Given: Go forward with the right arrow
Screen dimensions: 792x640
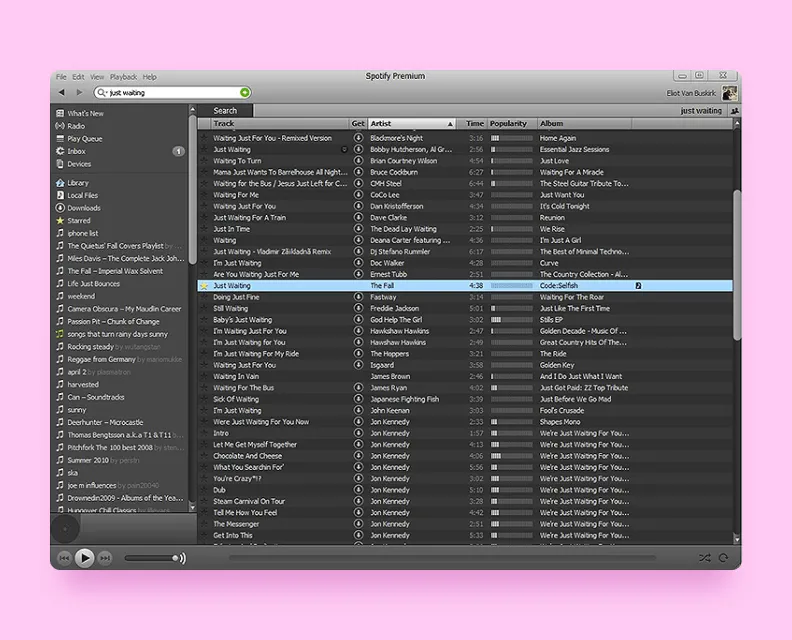Looking at the screenshot, I should (x=79, y=92).
